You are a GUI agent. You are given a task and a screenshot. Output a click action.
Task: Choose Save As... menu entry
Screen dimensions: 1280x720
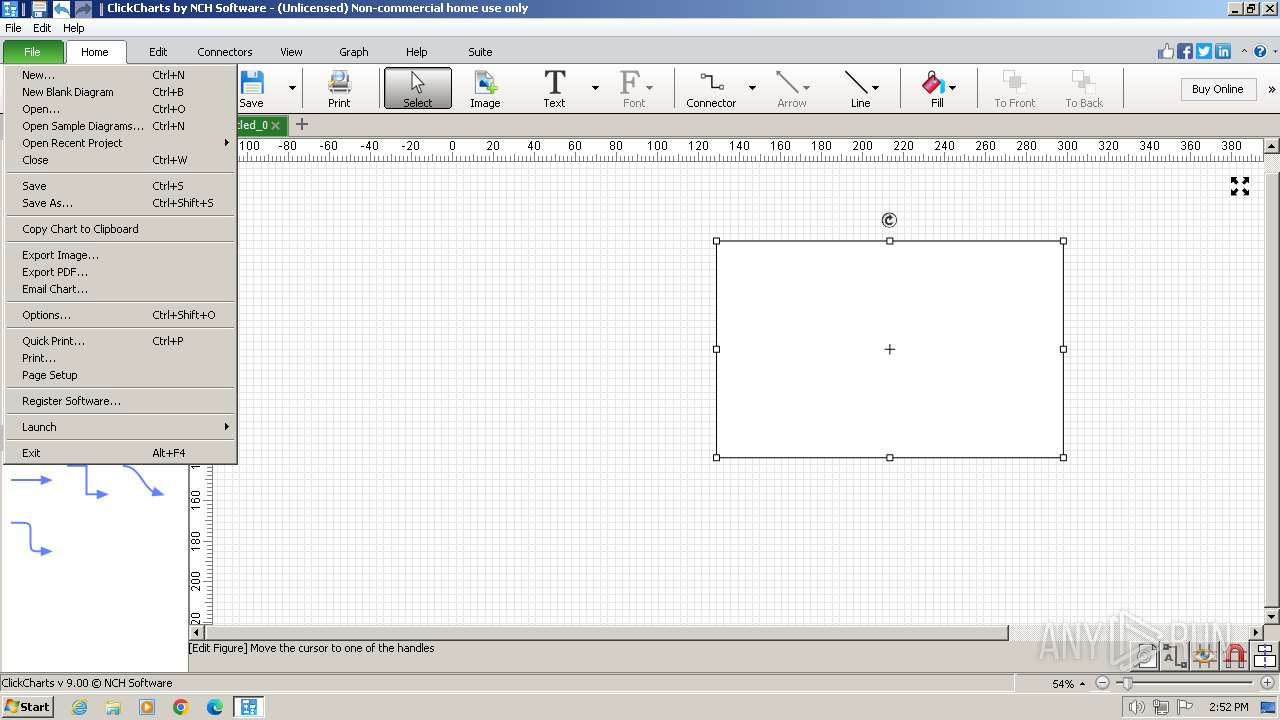120,203
